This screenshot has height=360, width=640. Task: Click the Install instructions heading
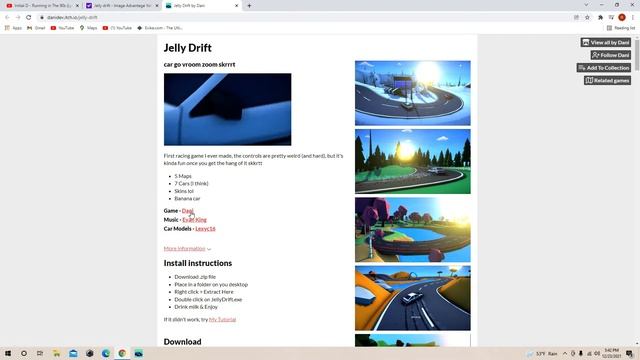[198, 263]
